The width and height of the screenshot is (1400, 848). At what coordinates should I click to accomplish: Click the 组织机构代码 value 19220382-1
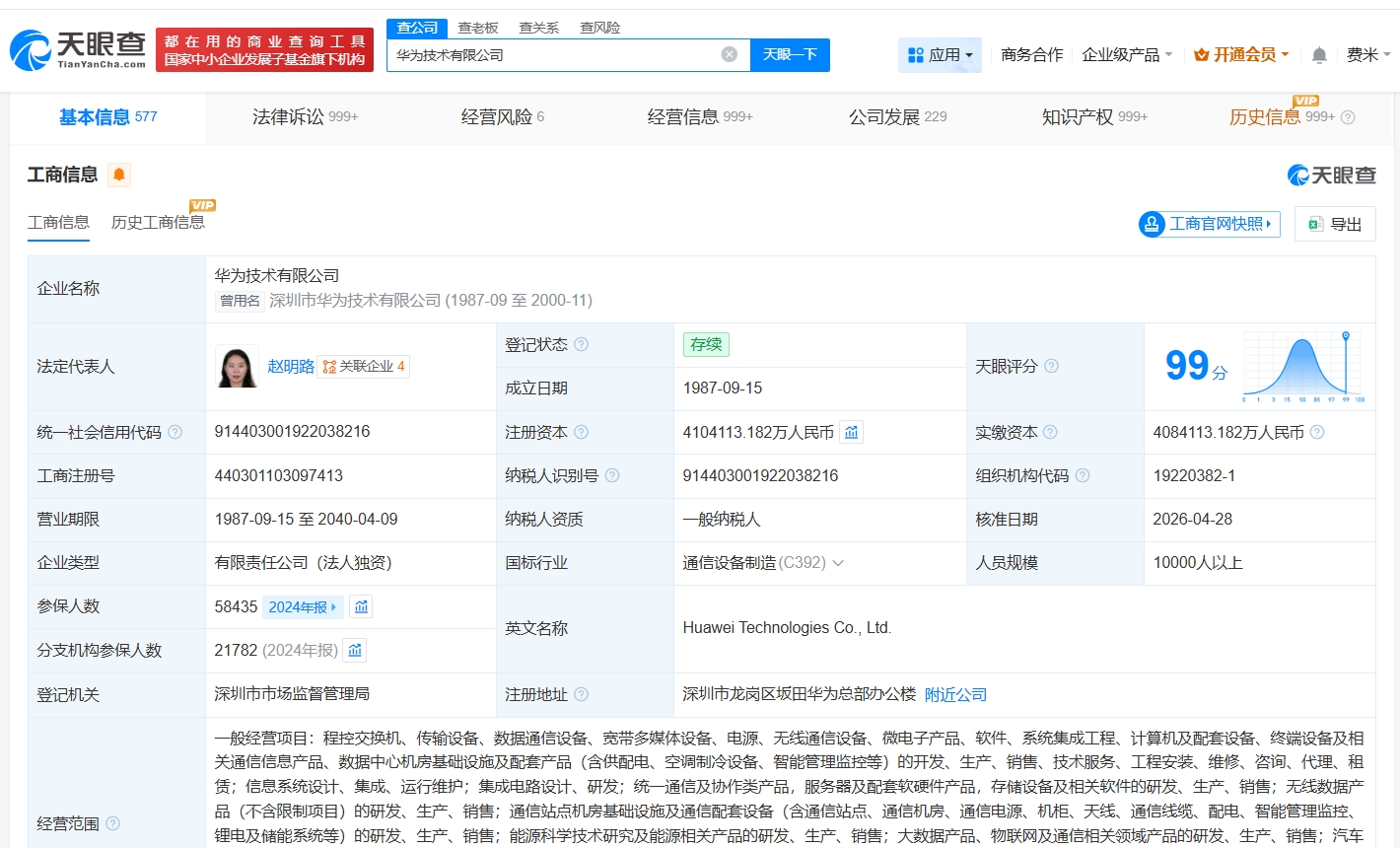point(1194,475)
